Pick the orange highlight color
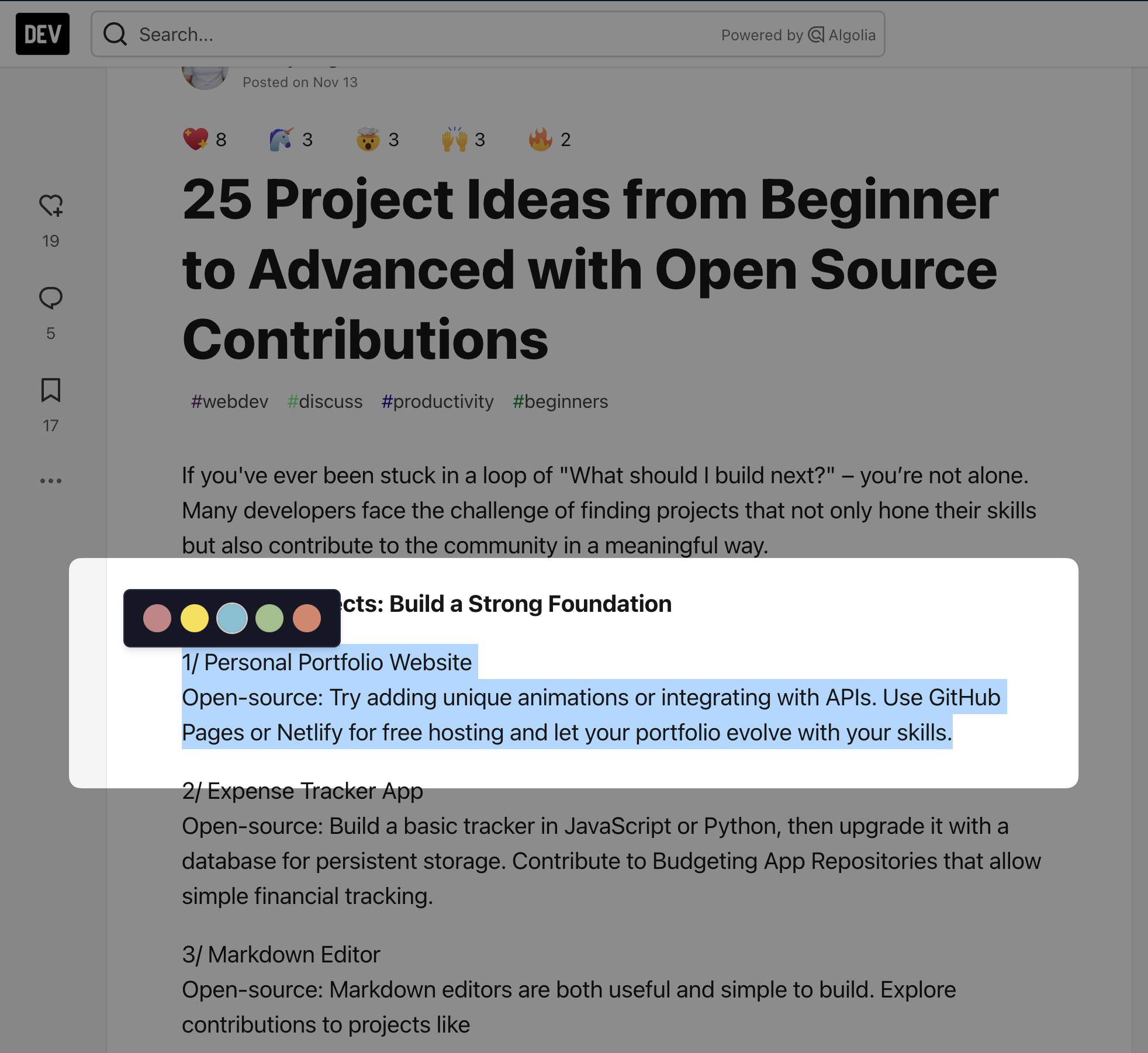 coord(307,618)
